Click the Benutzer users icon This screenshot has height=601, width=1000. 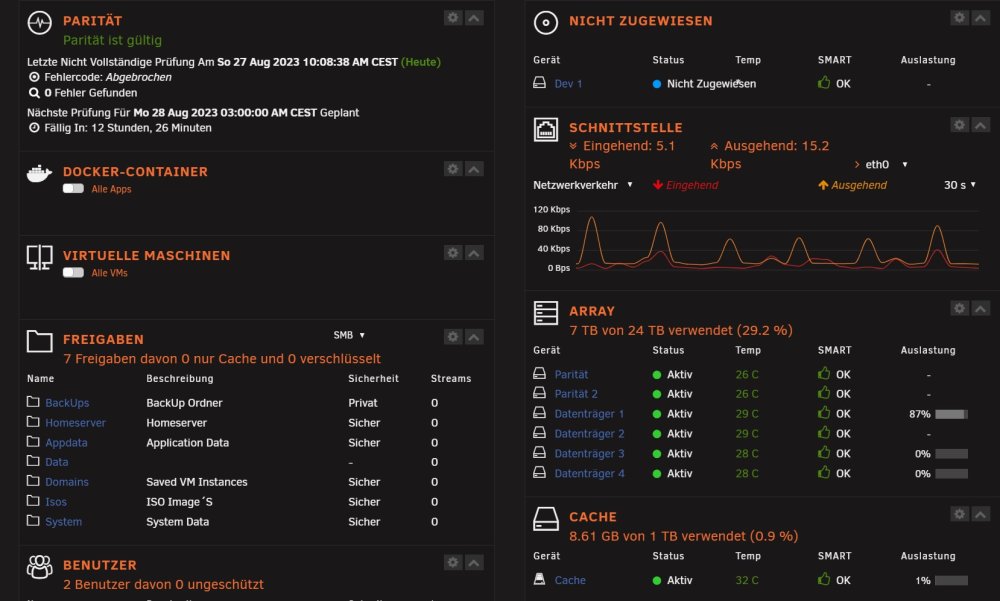(x=40, y=567)
